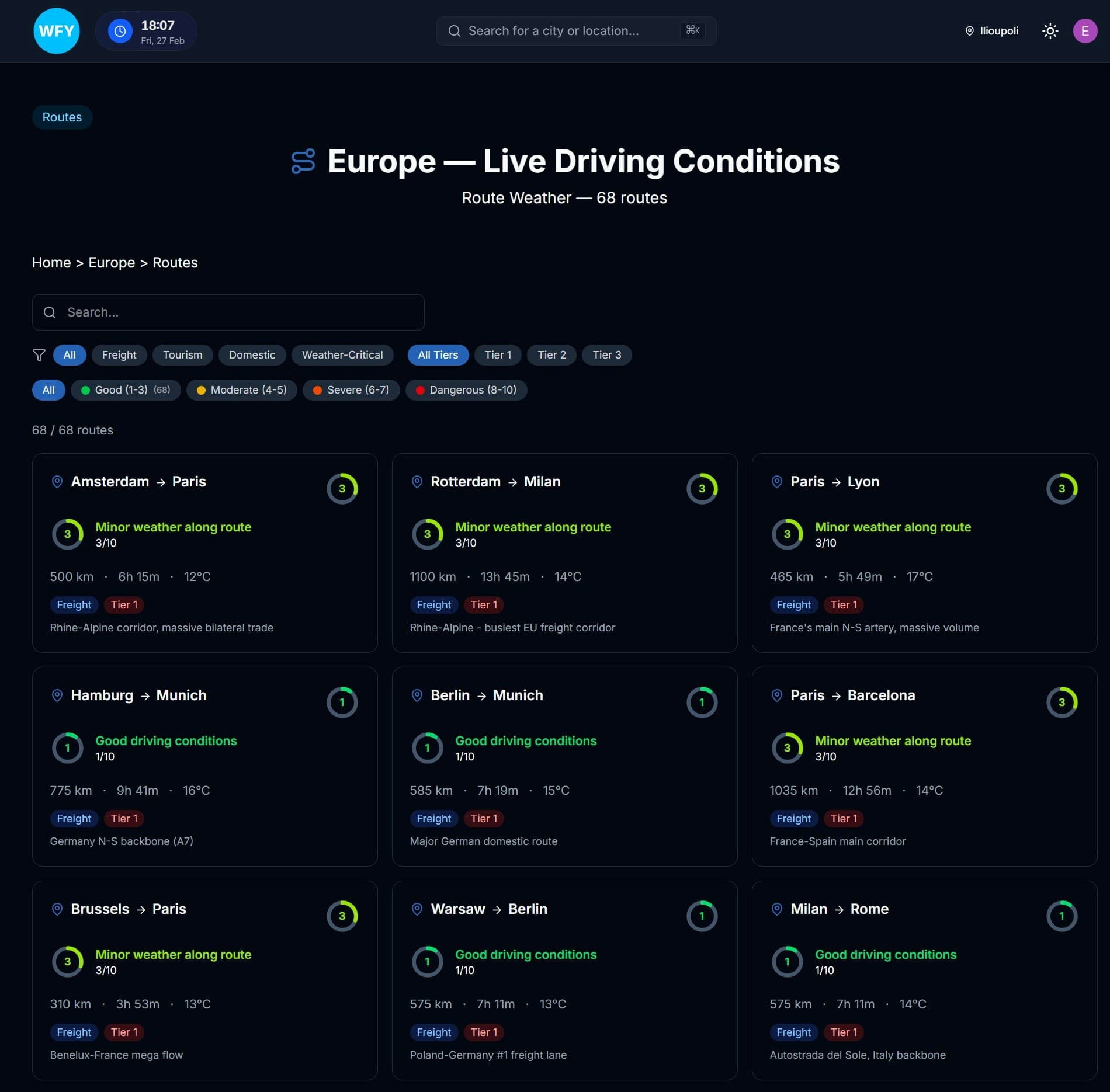Image resolution: width=1110 pixels, height=1092 pixels.
Task: Click the Milan to Rome score ring
Action: coord(1061,916)
